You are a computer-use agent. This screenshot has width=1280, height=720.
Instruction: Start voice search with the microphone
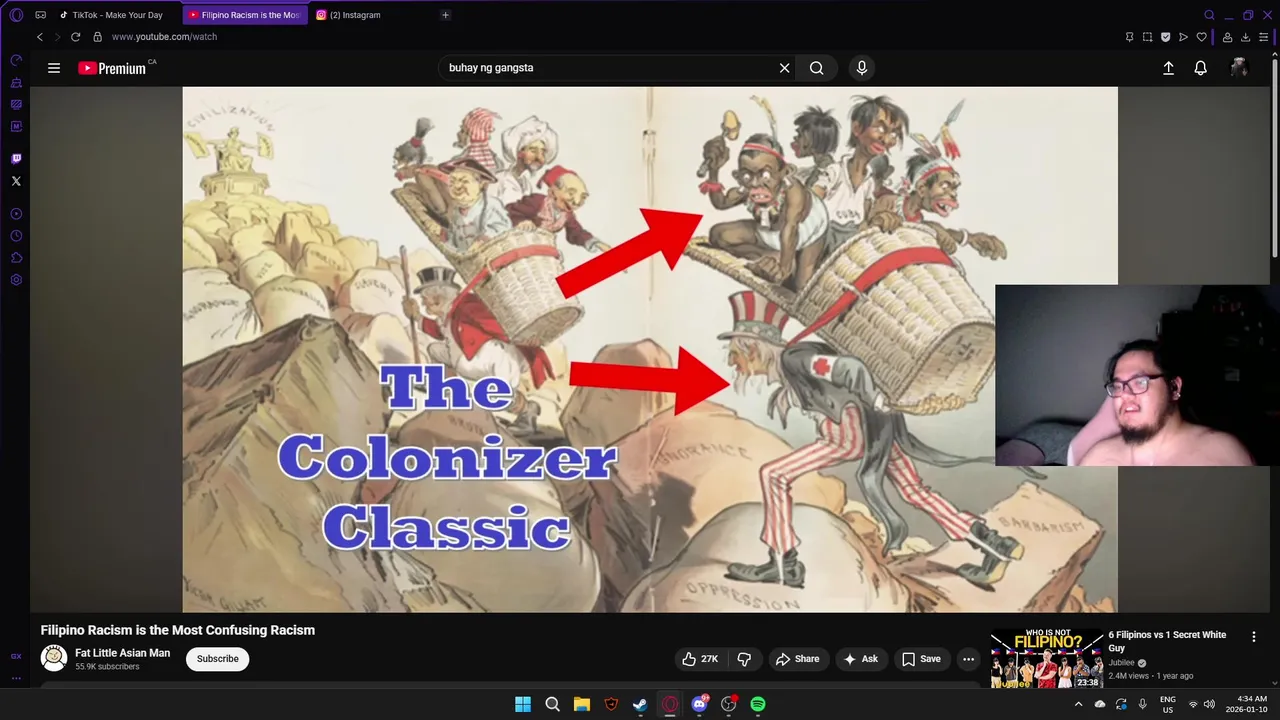coord(862,68)
